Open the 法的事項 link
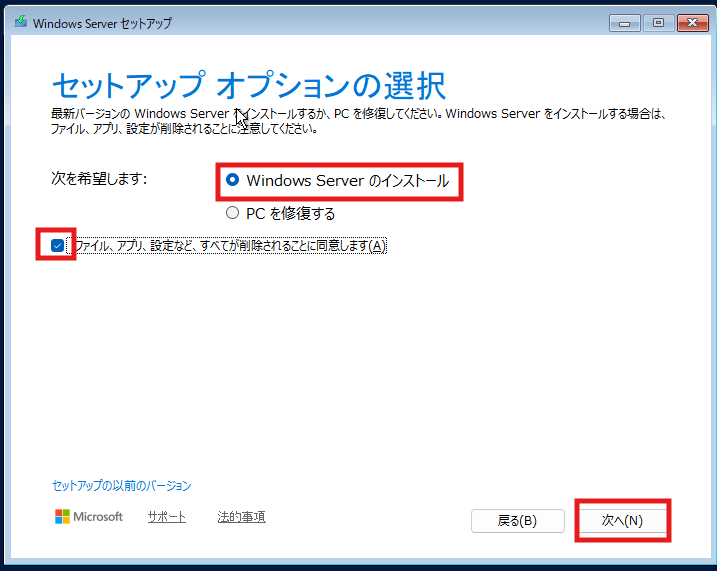Image resolution: width=717 pixels, height=571 pixels. [241, 517]
